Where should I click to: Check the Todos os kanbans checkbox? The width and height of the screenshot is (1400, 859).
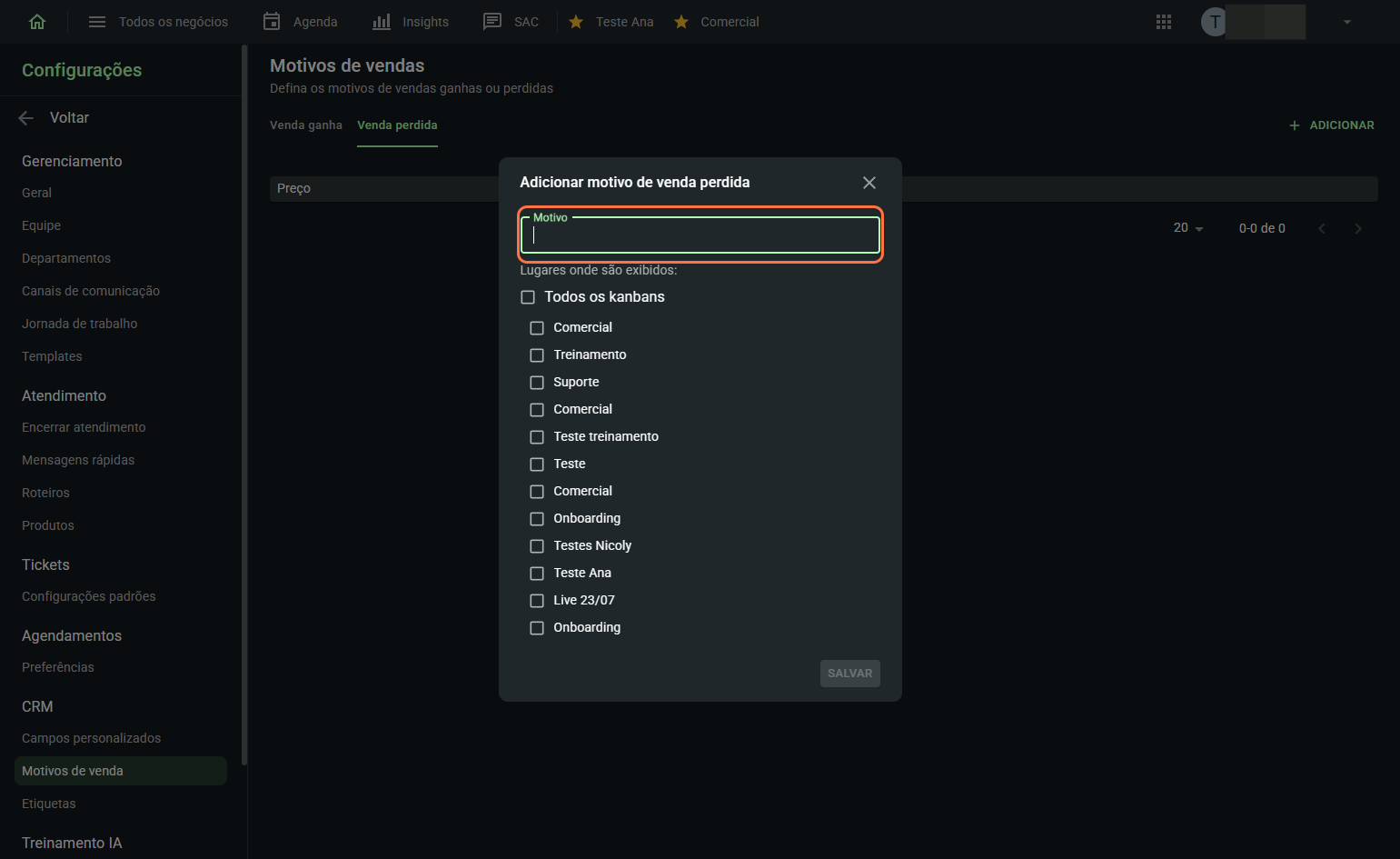coord(528,297)
